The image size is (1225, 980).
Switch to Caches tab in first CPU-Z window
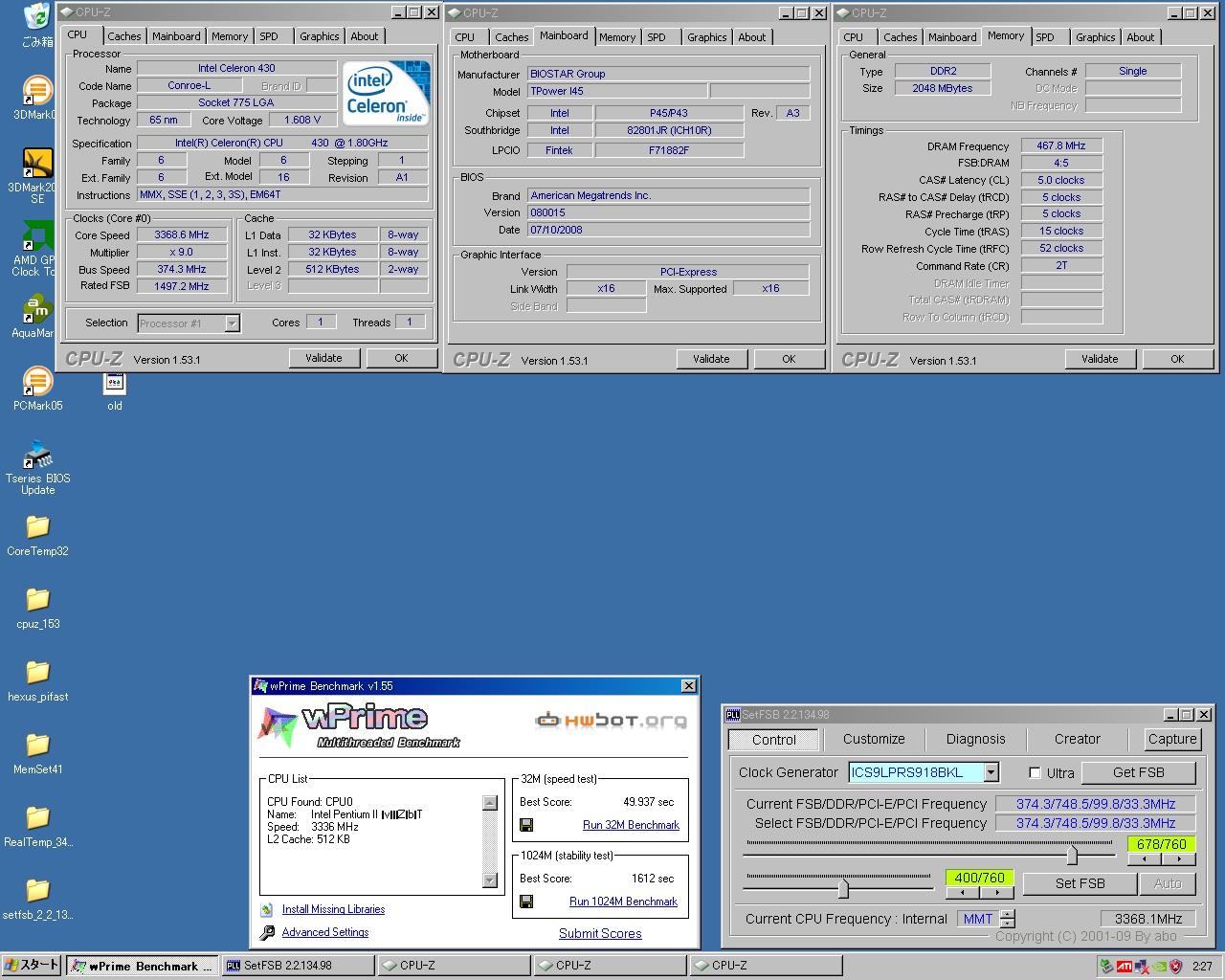click(x=124, y=36)
